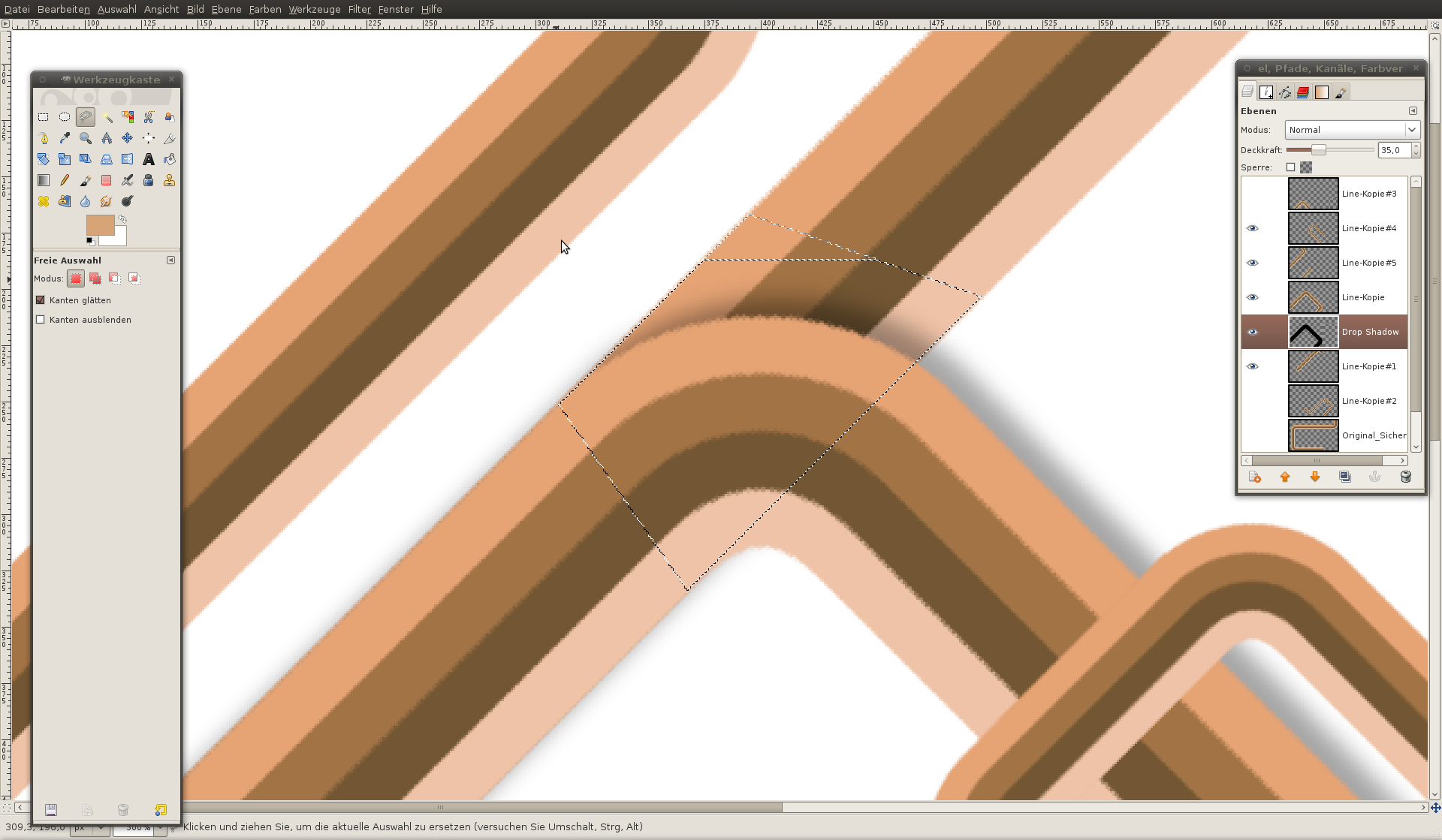
Task: Switch to the Paths tab in dock
Action: point(1285,92)
